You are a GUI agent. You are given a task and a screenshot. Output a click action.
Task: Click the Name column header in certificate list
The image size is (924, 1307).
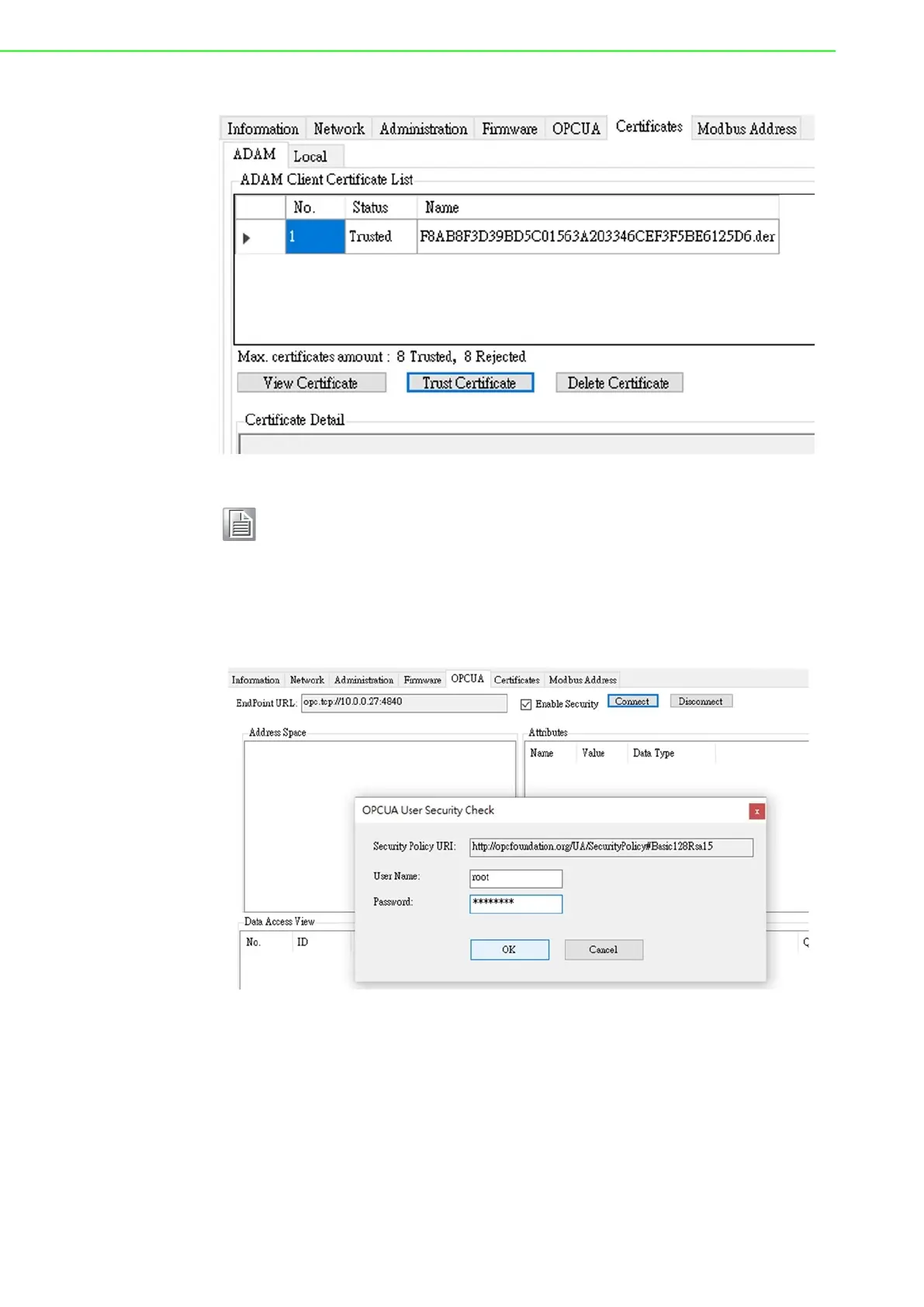[597, 207]
